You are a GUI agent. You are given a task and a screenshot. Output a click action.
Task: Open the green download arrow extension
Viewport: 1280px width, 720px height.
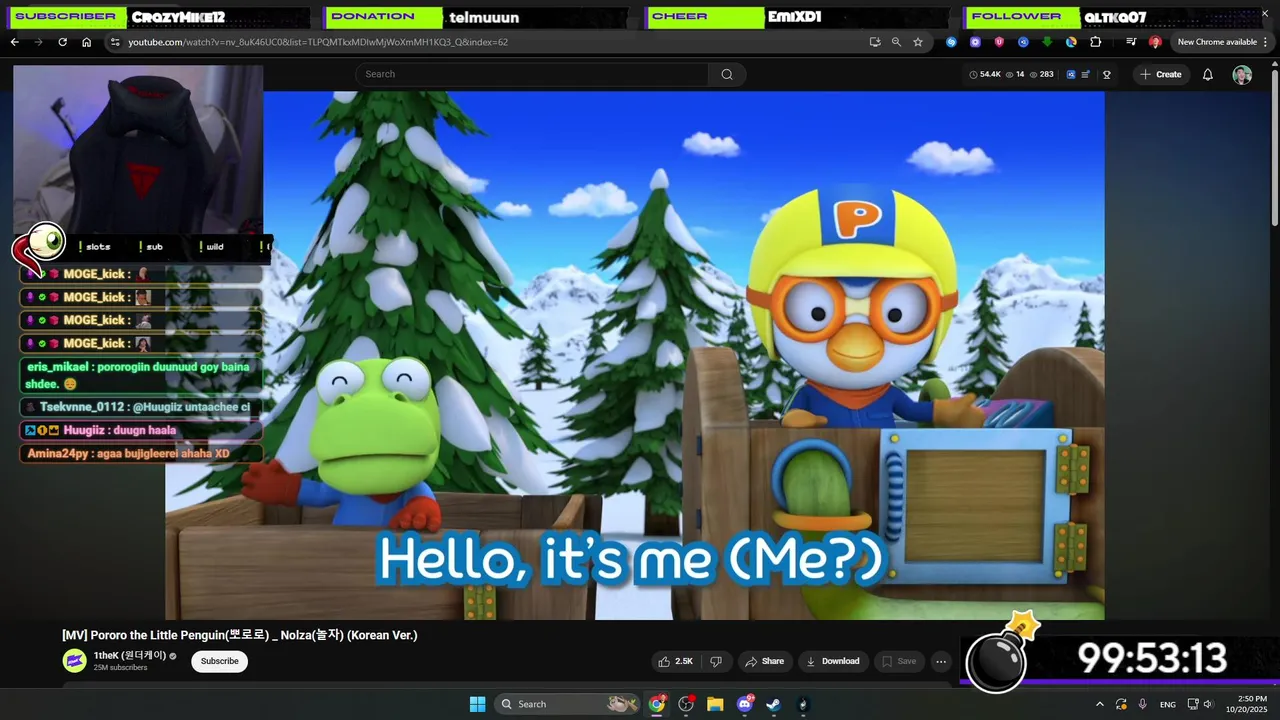tap(1047, 42)
